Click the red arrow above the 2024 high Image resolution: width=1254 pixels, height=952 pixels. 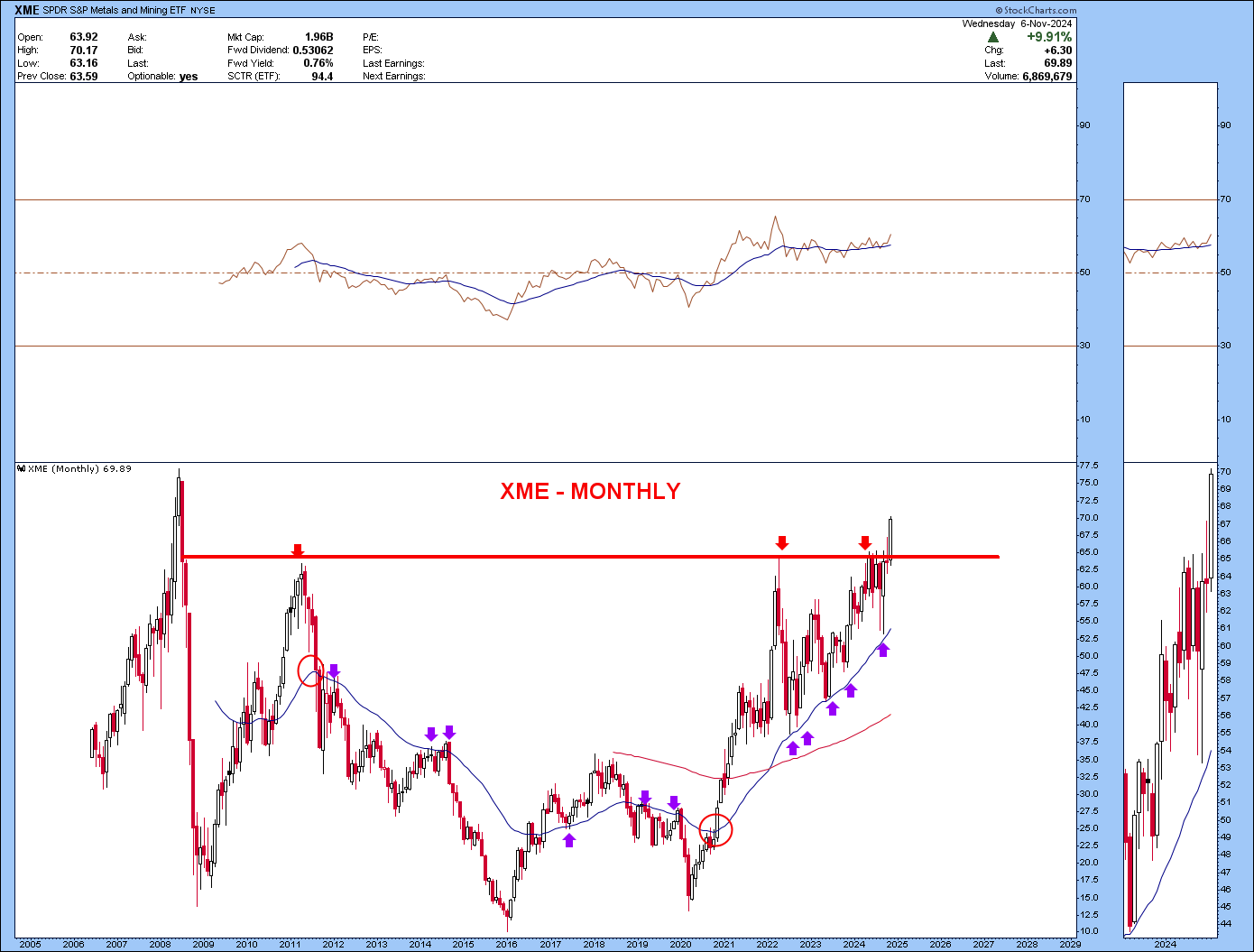coord(865,542)
